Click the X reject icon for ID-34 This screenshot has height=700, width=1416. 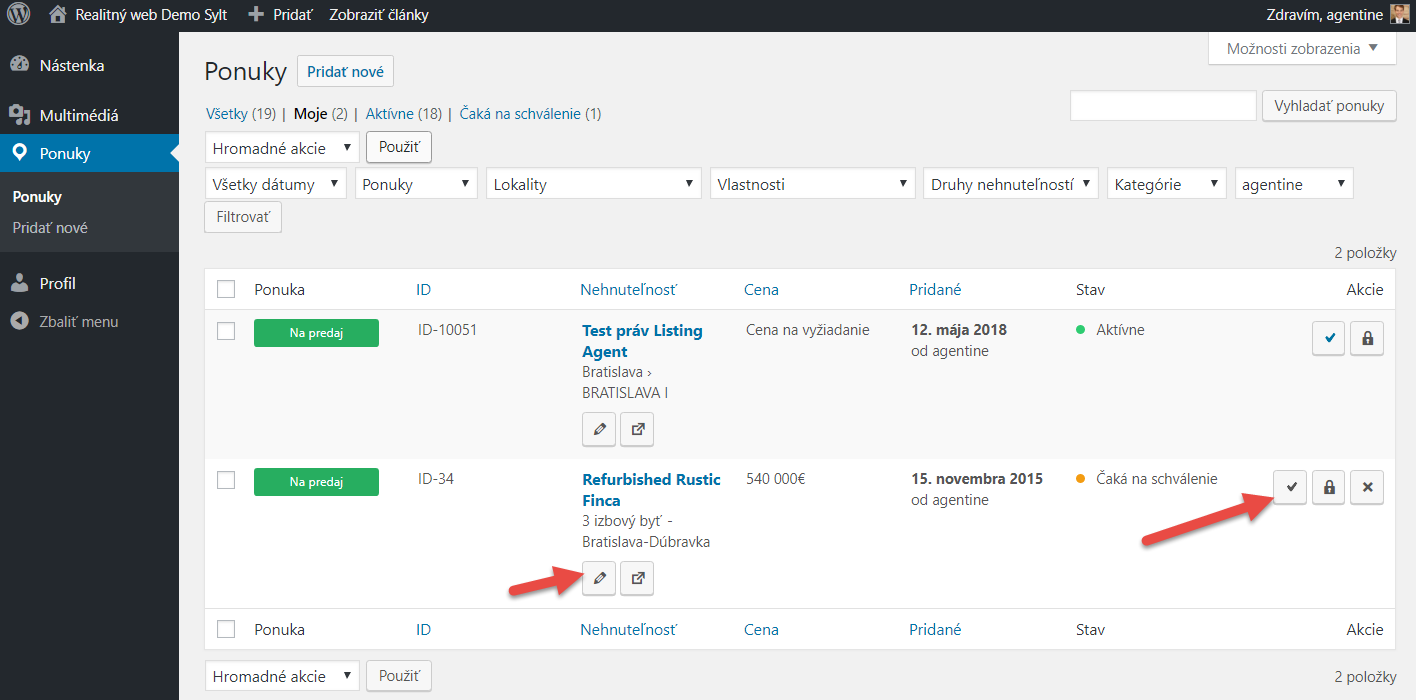[1367, 487]
